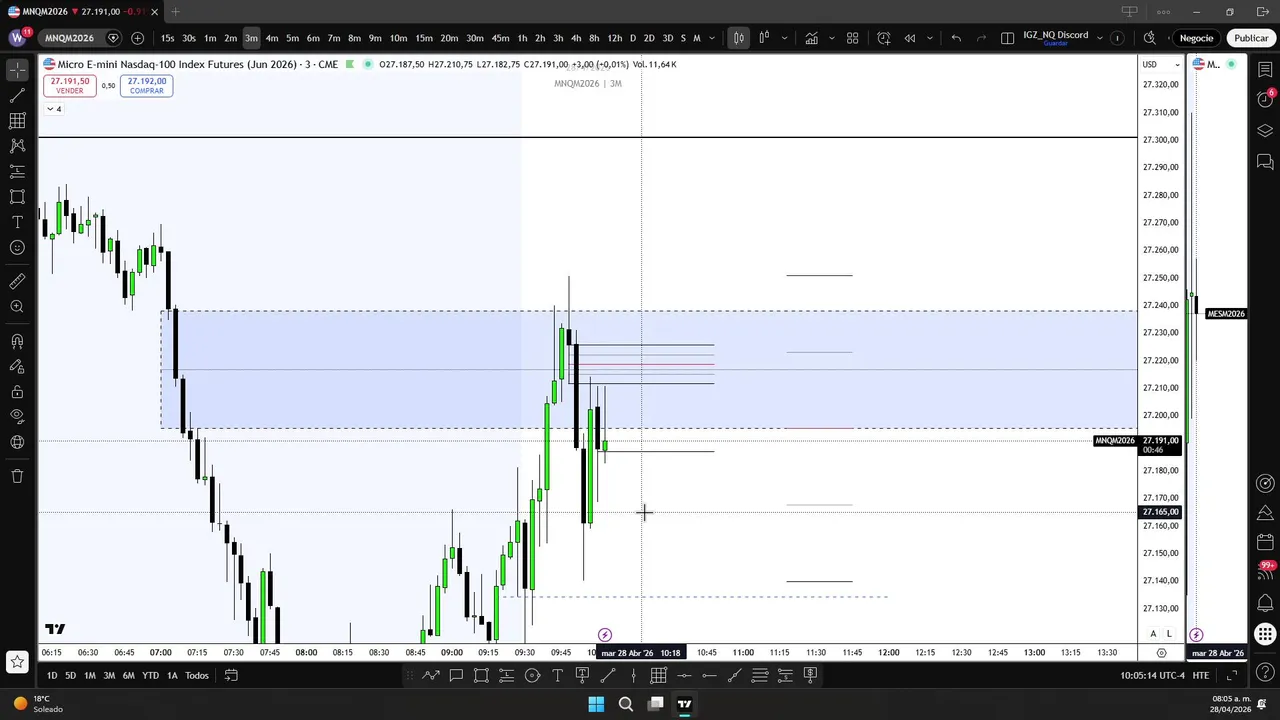Expand the IGZ_NQ Discord layout dropdown
1280x720 pixels.
pos(1100,38)
